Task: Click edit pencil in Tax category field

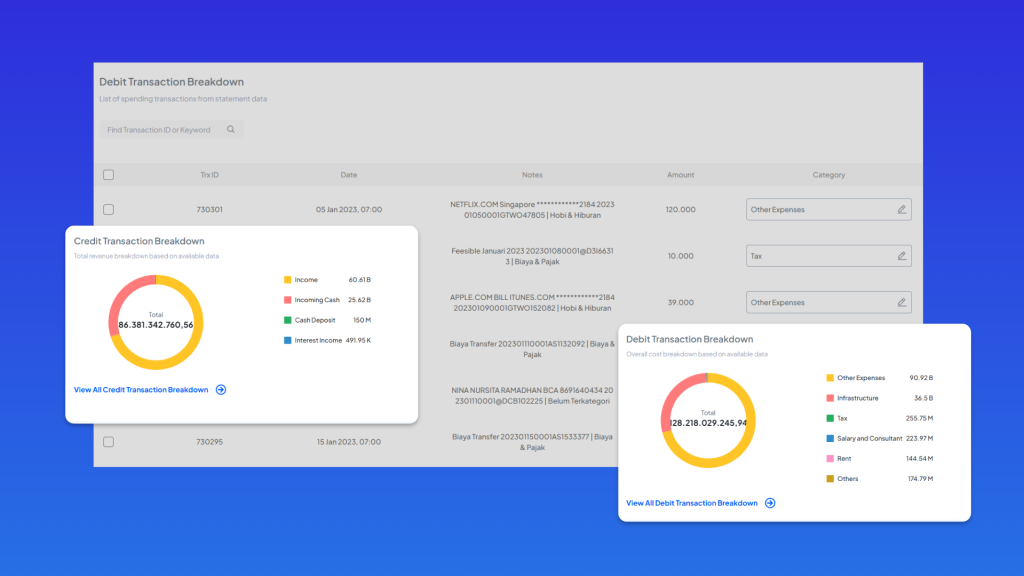Action: (x=901, y=256)
